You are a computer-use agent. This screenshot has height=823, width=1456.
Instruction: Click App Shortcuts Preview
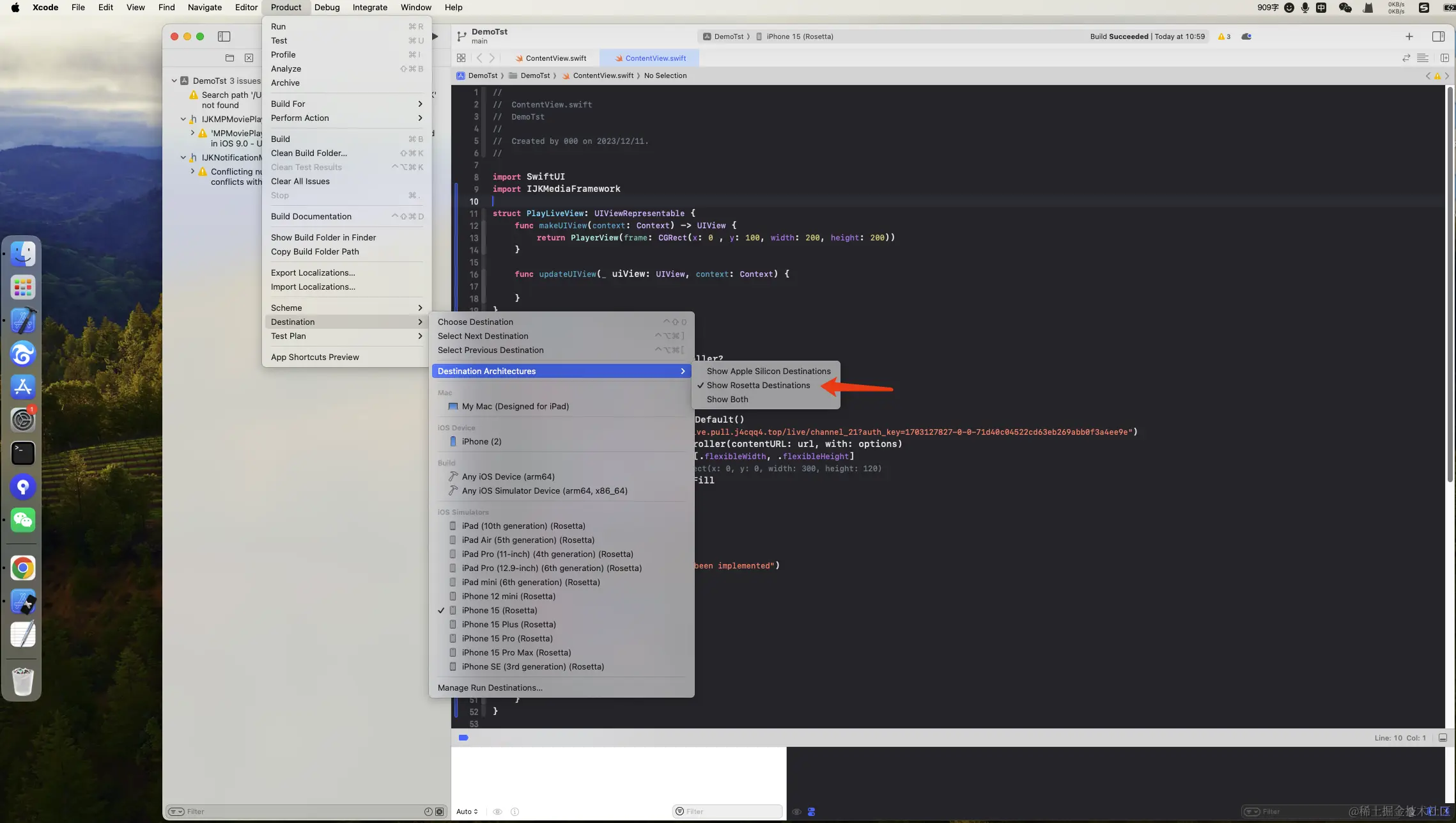coord(346,357)
